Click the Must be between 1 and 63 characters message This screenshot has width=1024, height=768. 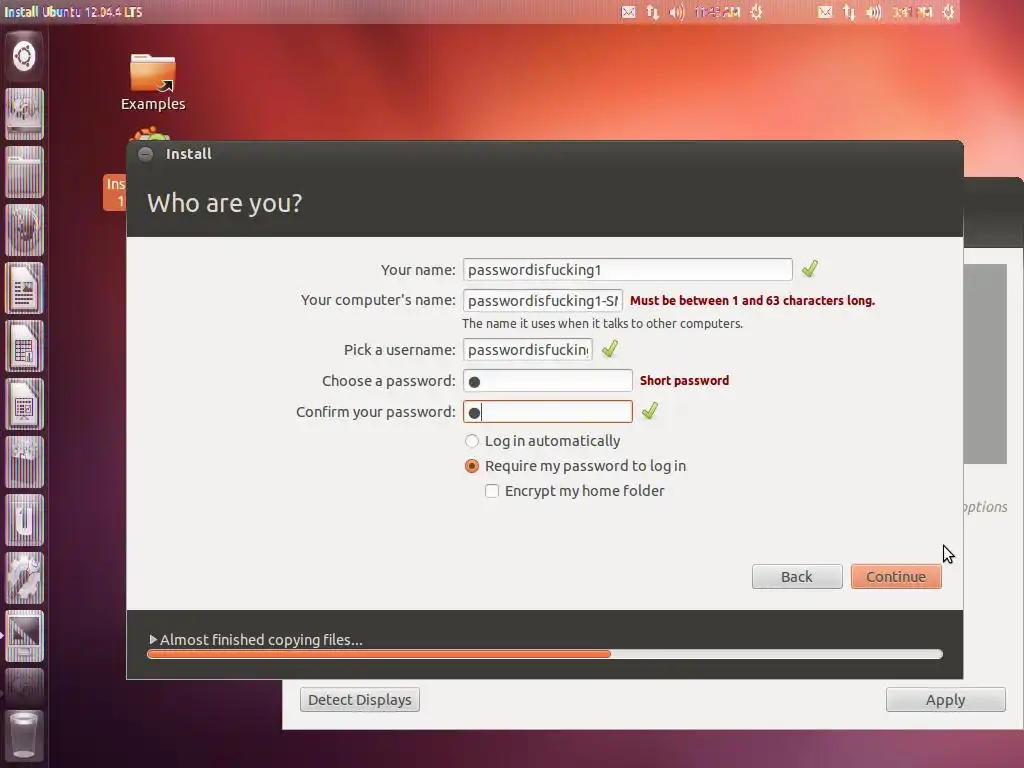(752, 300)
